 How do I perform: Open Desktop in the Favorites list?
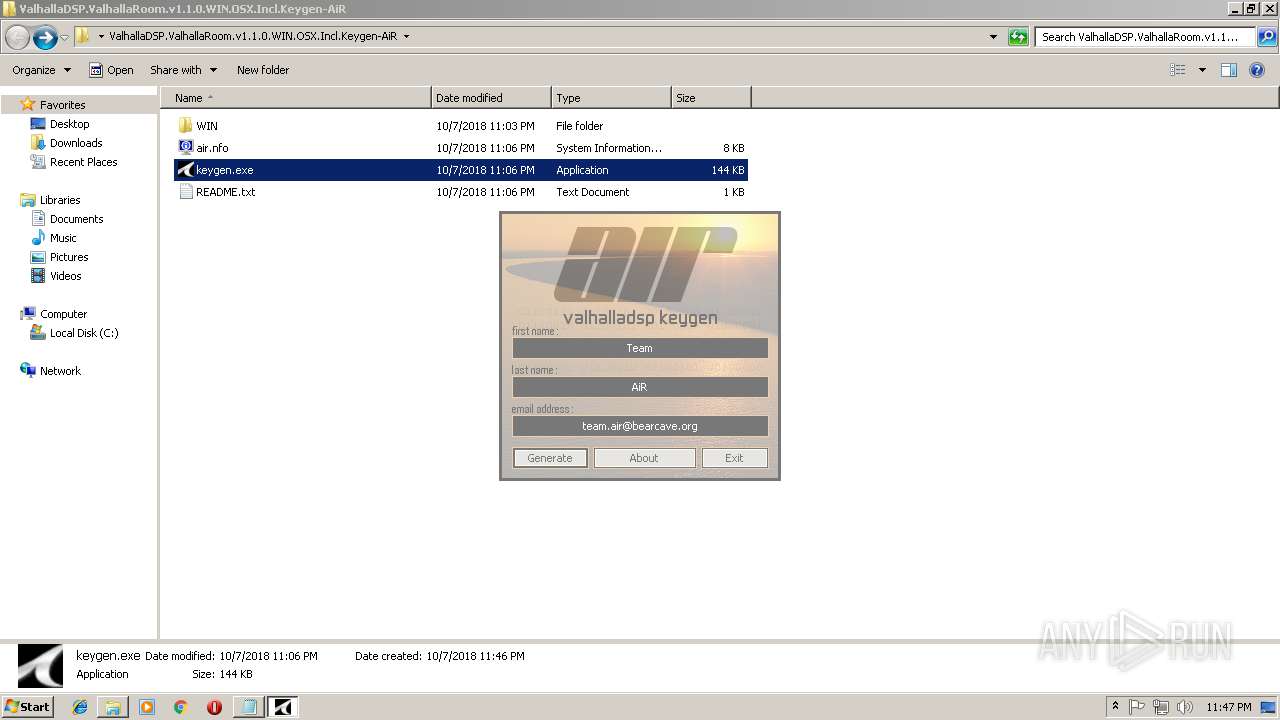click(69, 124)
